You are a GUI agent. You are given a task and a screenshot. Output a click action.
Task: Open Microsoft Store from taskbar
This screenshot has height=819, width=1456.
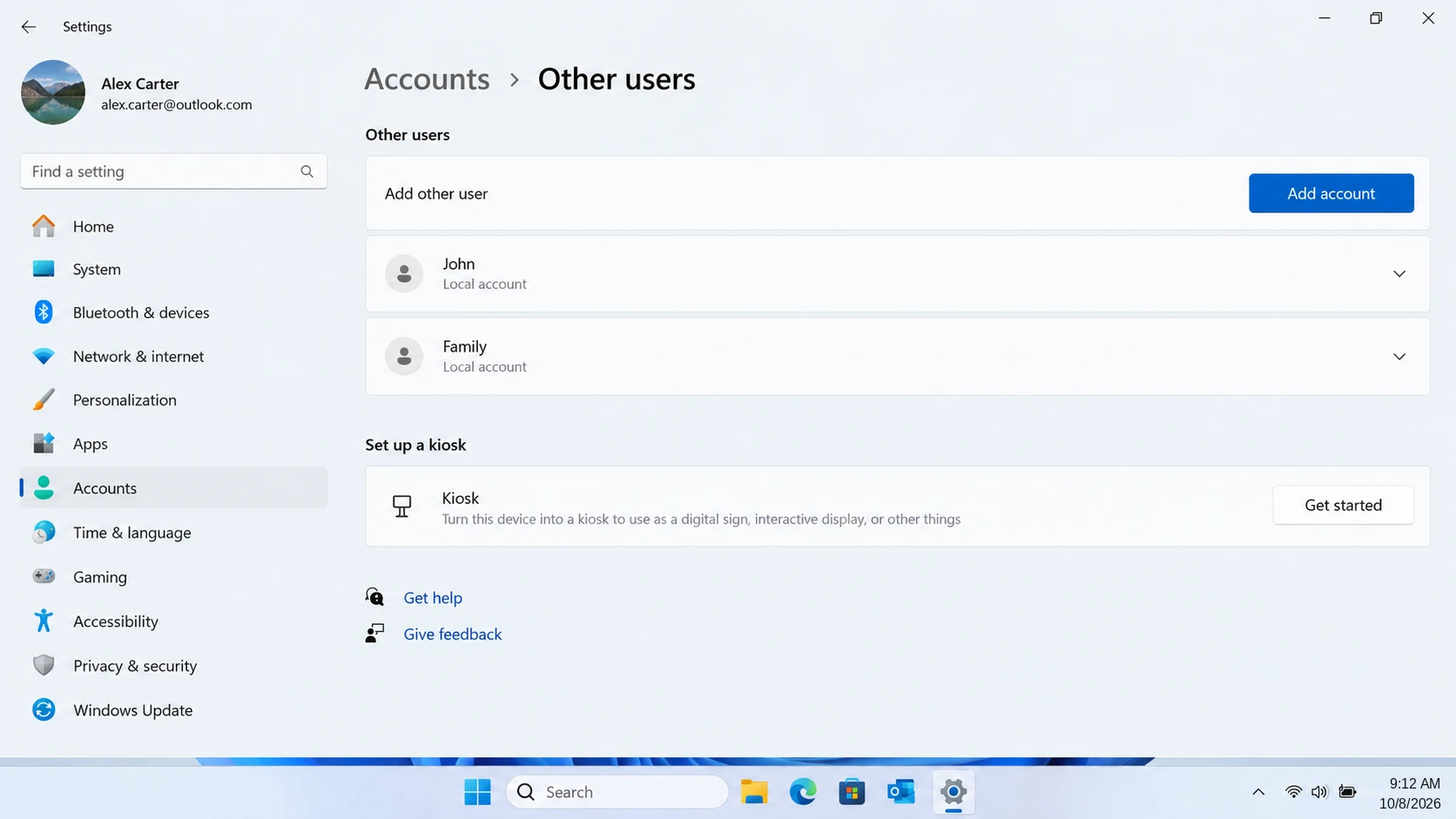tap(852, 792)
